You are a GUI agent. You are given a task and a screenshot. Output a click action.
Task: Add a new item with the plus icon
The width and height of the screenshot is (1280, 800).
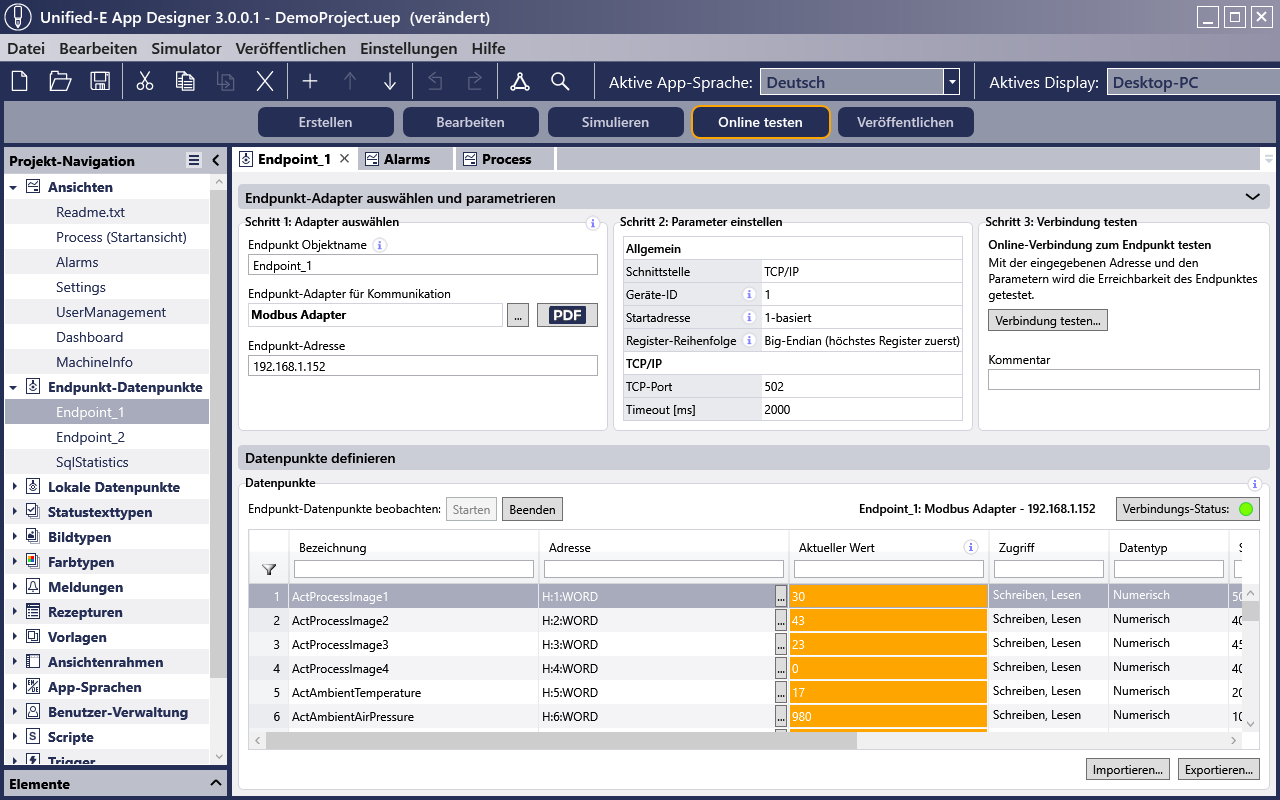pyautogui.click(x=310, y=82)
